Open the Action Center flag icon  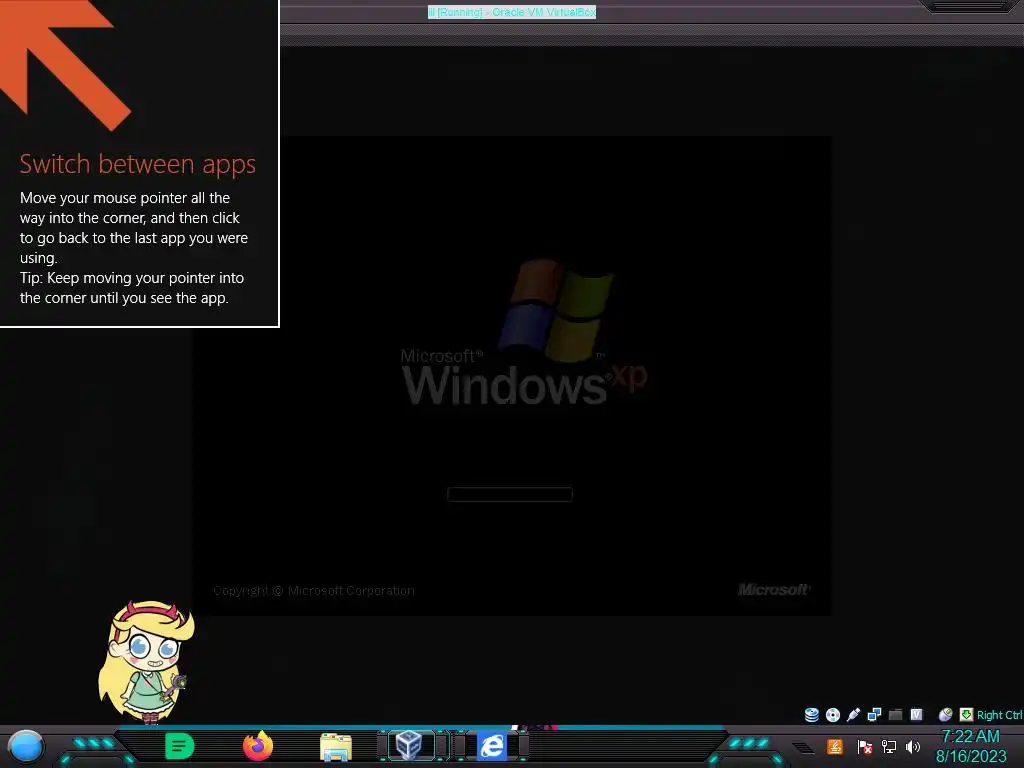864,746
